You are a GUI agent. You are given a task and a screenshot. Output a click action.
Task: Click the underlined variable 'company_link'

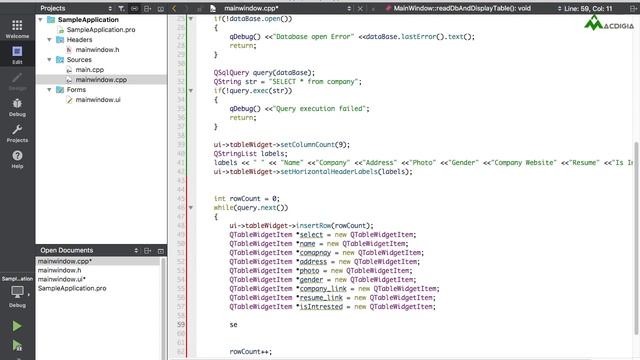click(323, 289)
